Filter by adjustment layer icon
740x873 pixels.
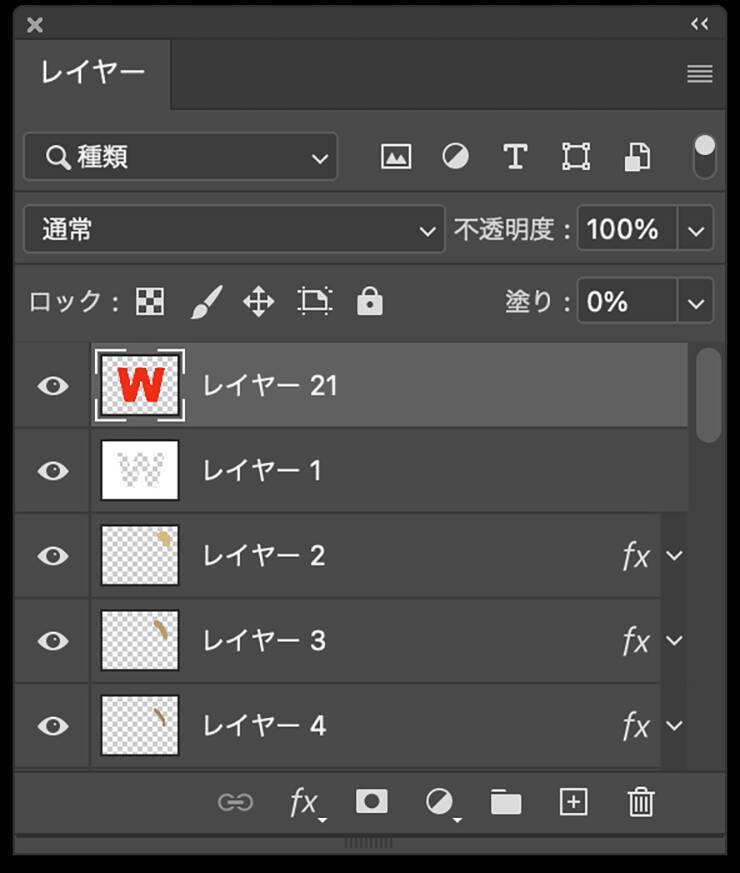(x=455, y=157)
